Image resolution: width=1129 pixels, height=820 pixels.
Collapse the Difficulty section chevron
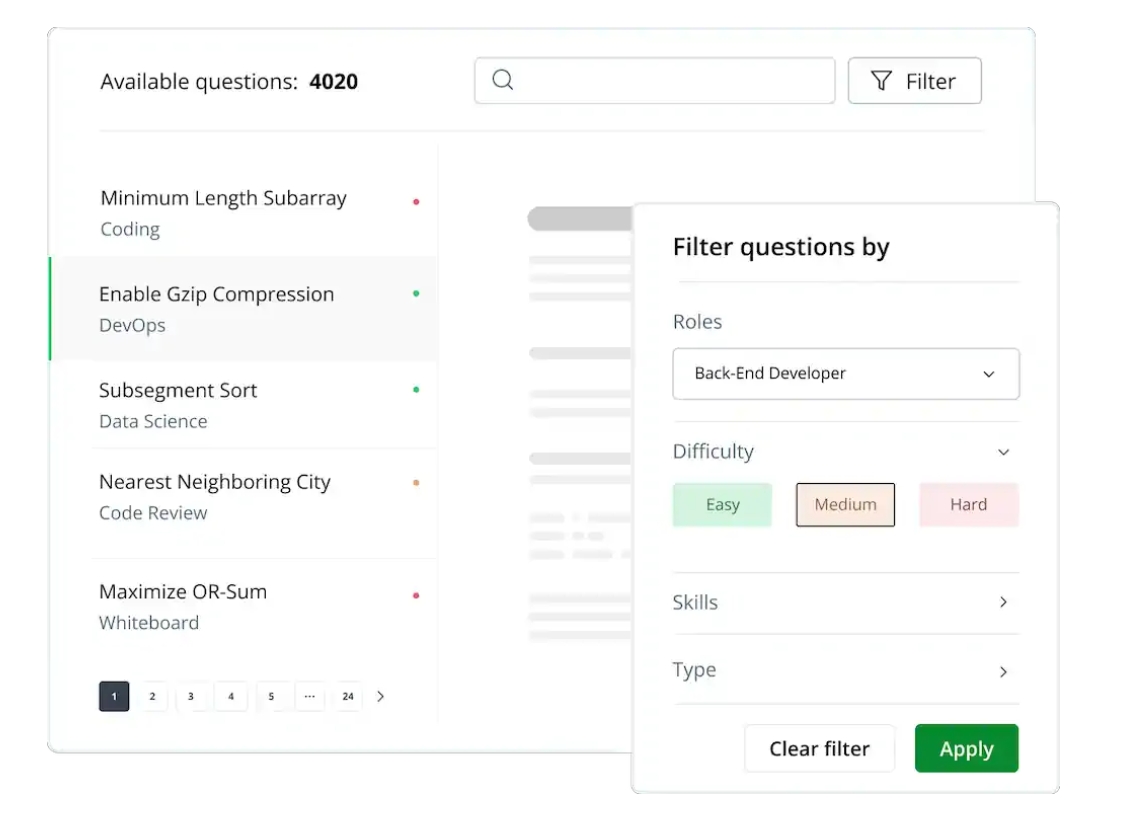(x=1004, y=452)
